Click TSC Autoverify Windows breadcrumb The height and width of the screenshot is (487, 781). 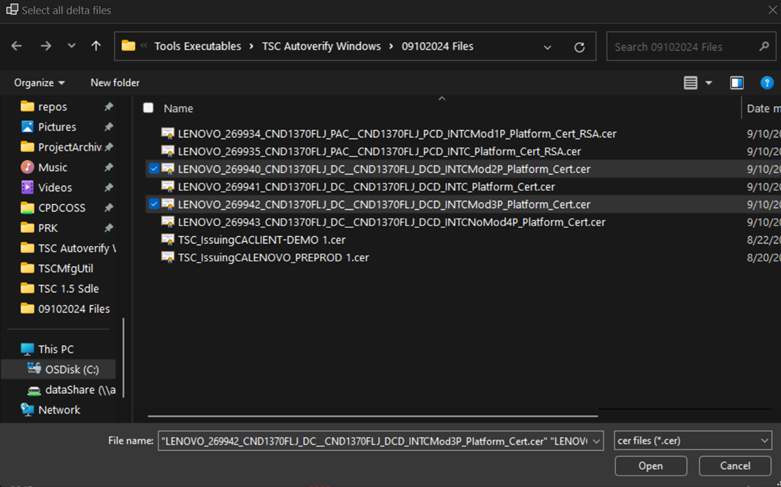[321, 46]
